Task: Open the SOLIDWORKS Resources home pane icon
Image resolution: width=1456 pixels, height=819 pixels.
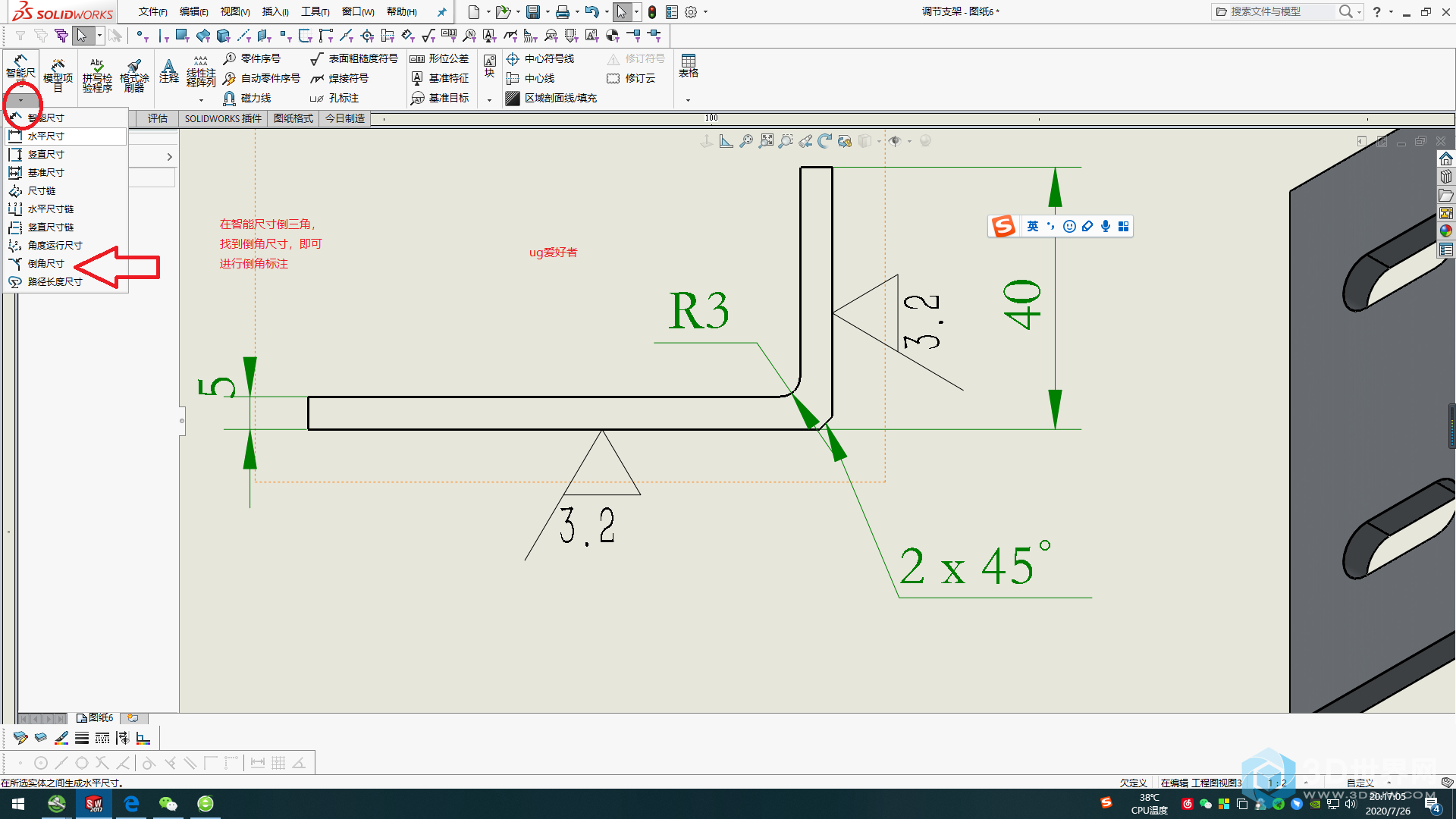Action: (x=1446, y=158)
